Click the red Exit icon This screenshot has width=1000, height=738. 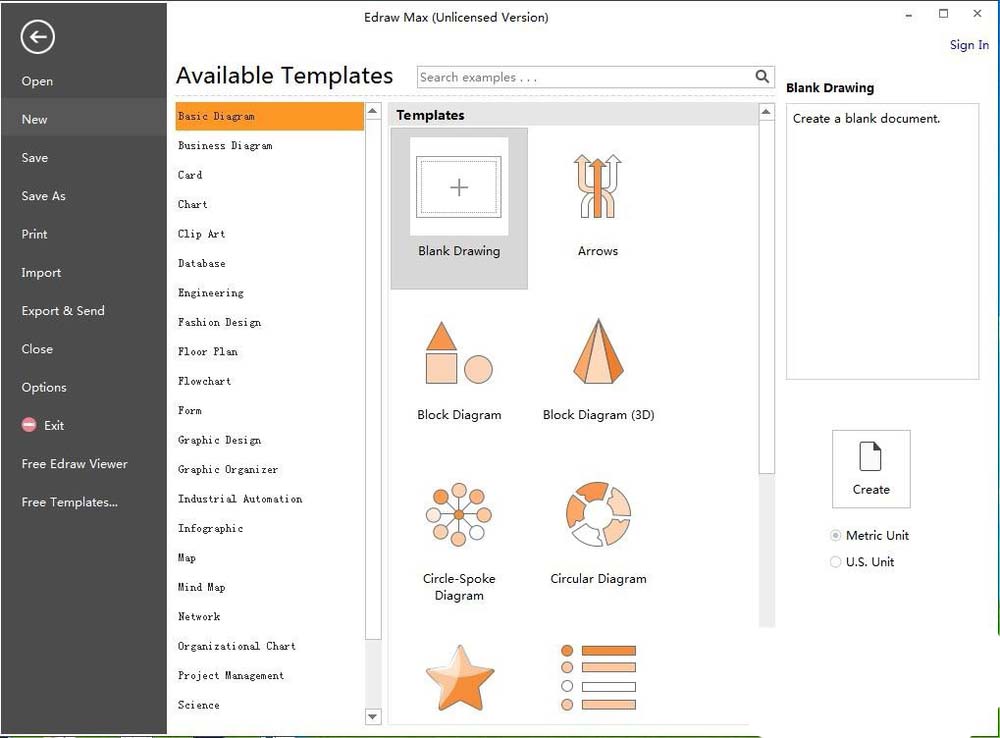[29, 425]
